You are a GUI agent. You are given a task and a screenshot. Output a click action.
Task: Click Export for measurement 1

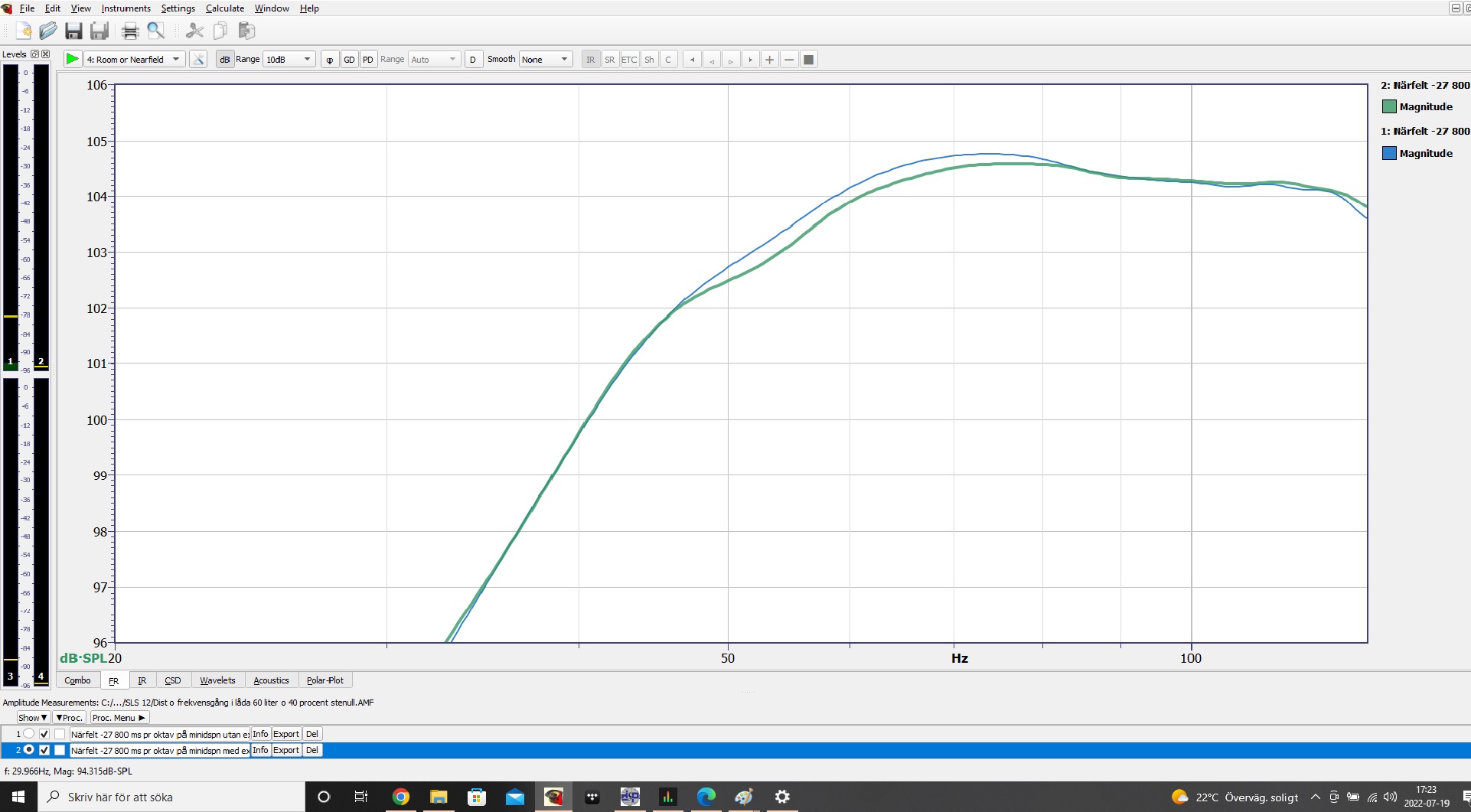click(x=286, y=734)
